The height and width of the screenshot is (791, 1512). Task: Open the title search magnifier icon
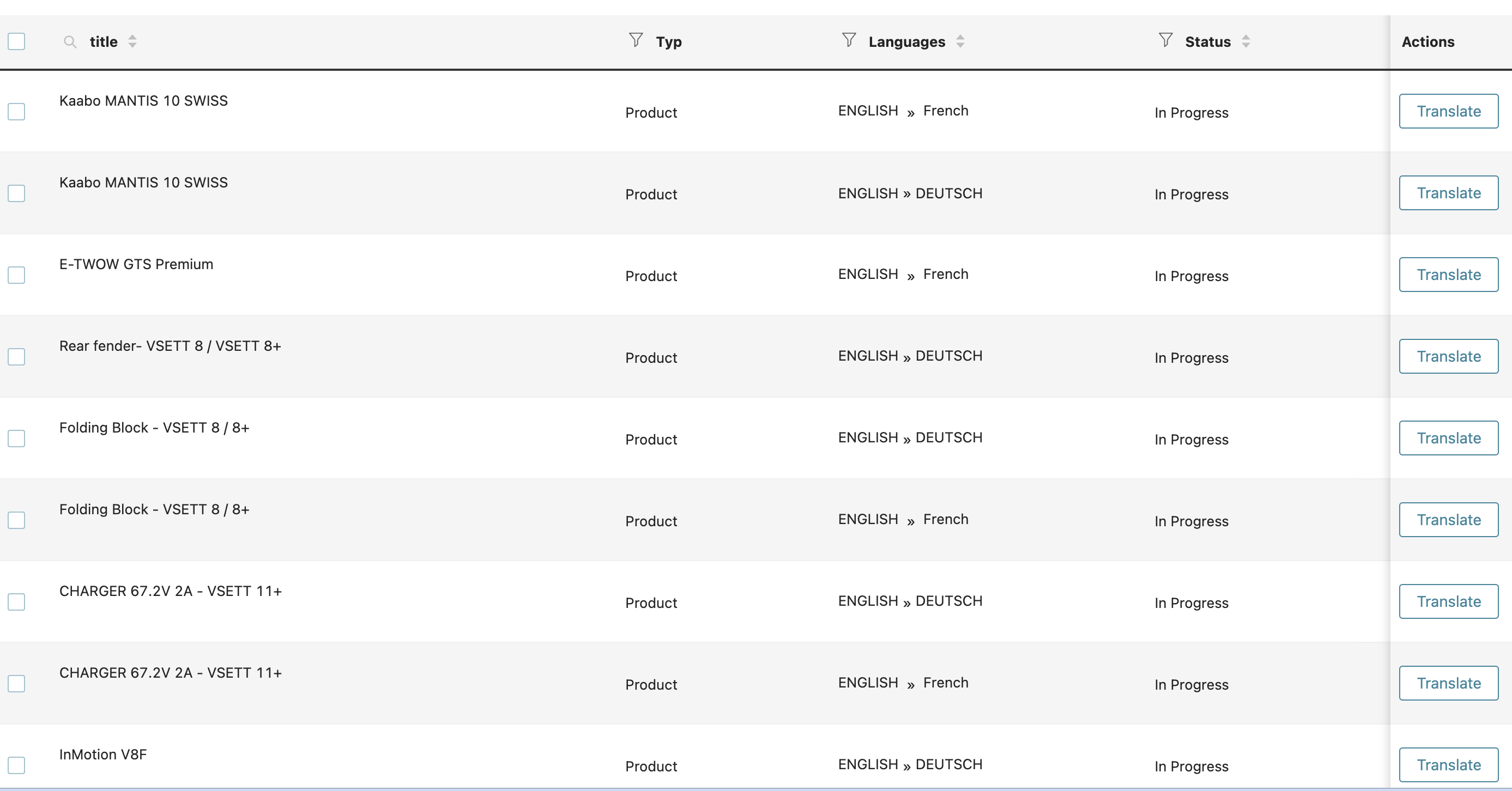[x=70, y=41]
